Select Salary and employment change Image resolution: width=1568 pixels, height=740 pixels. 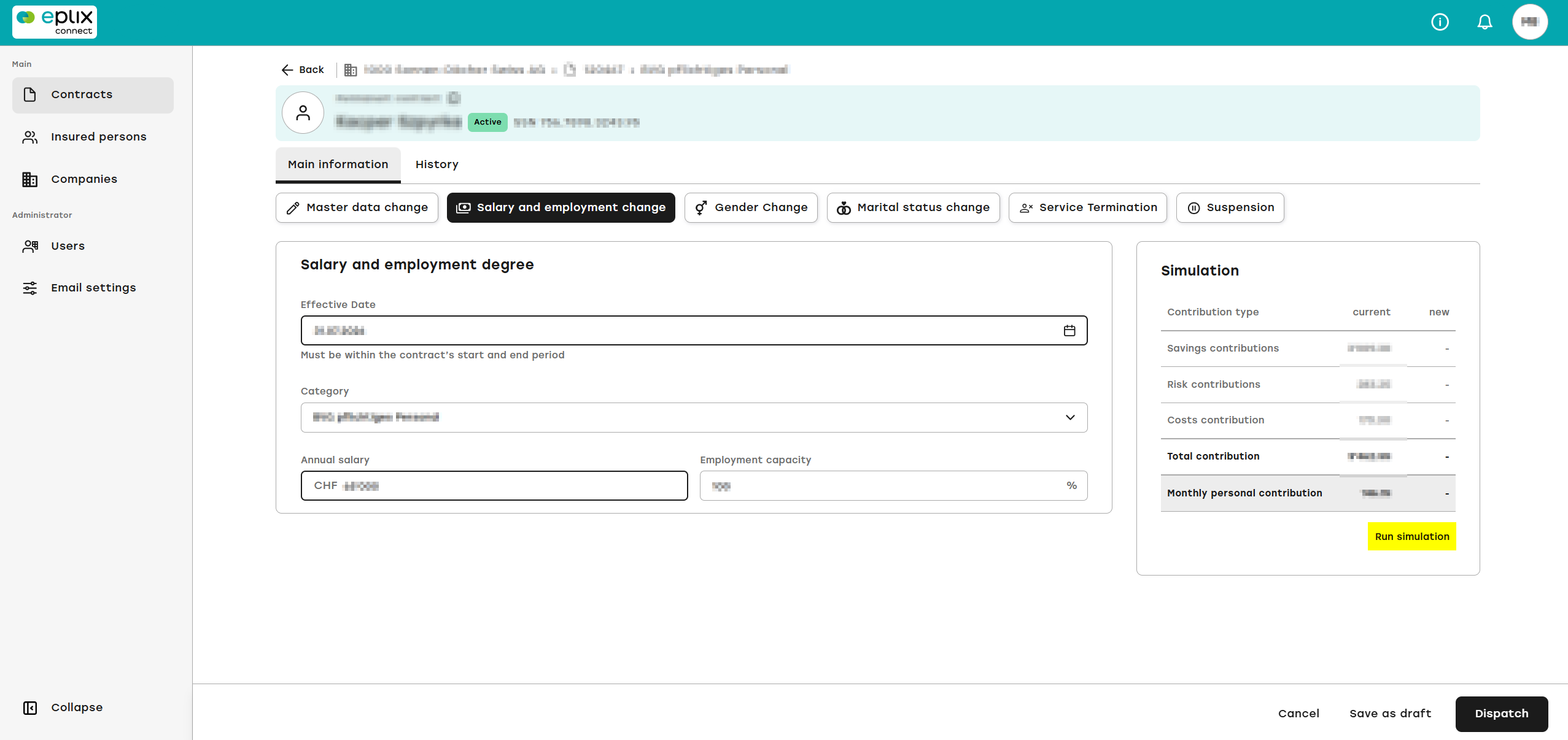(561, 207)
